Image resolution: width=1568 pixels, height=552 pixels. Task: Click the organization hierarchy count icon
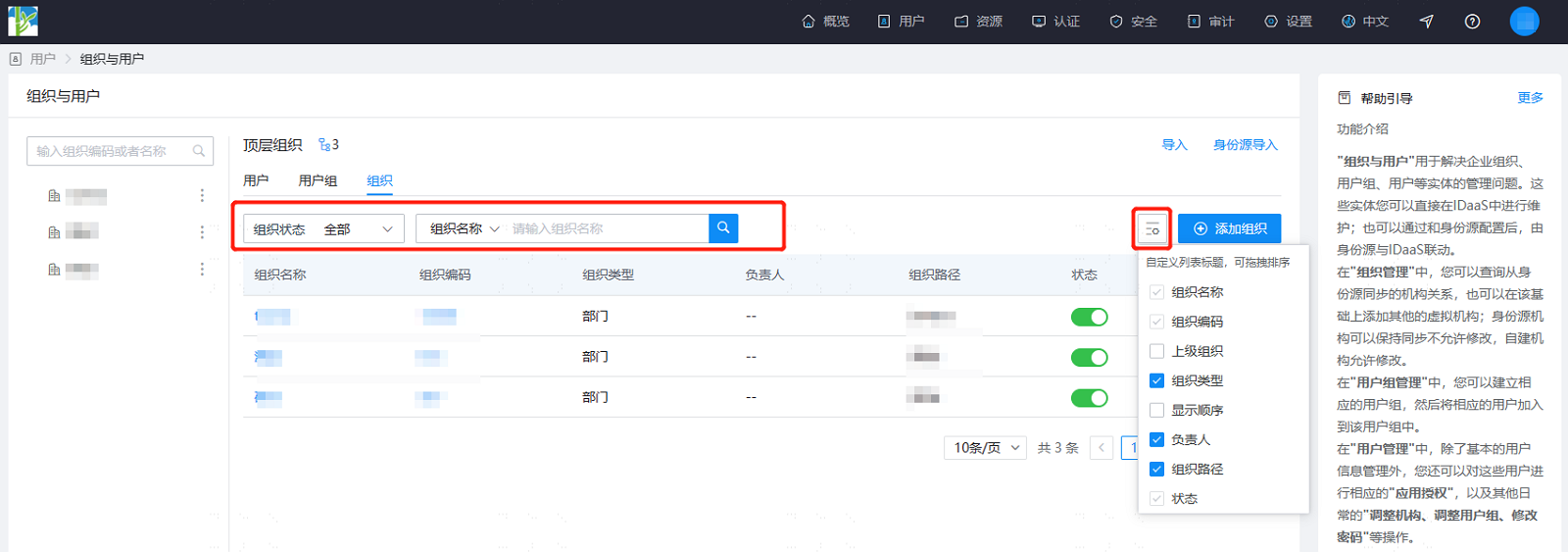click(x=324, y=145)
